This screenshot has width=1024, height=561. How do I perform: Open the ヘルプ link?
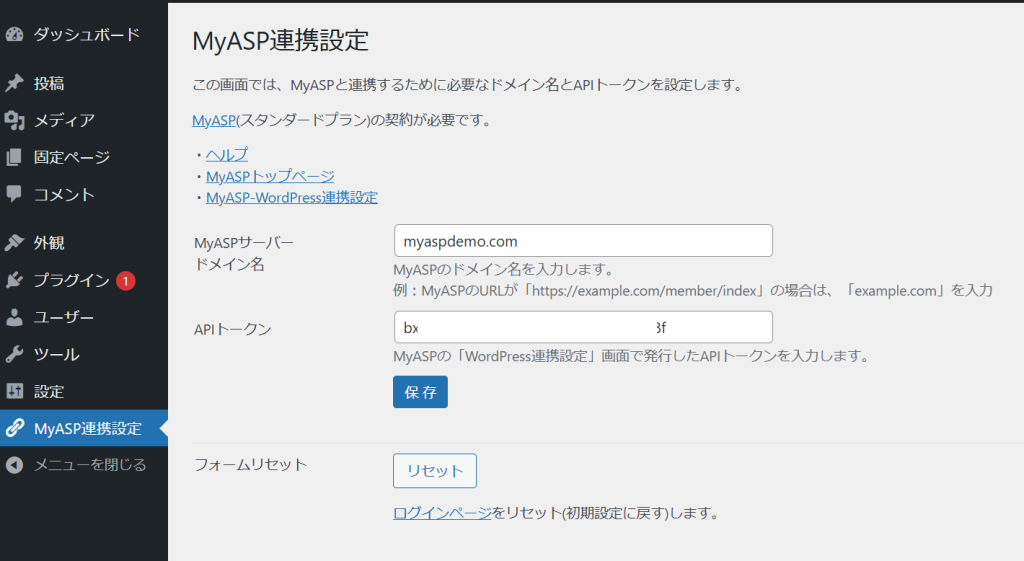[x=226, y=154]
